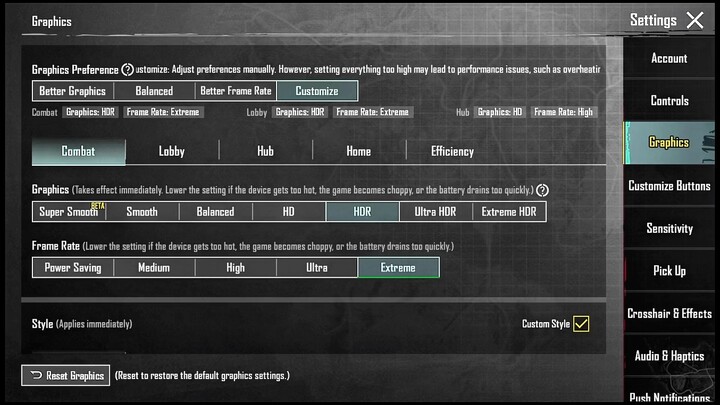Close the Settings screen with the X

(x=695, y=20)
